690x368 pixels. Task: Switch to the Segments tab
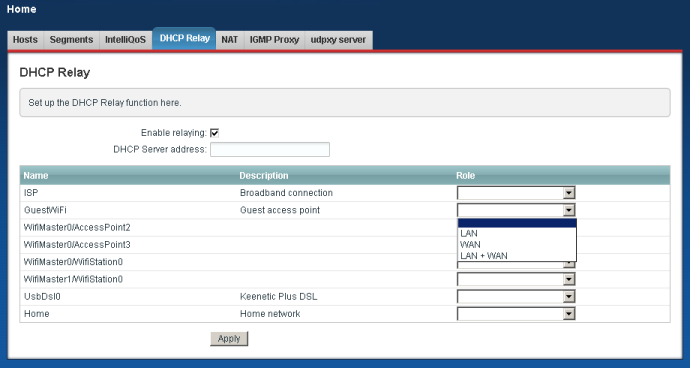[71, 40]
